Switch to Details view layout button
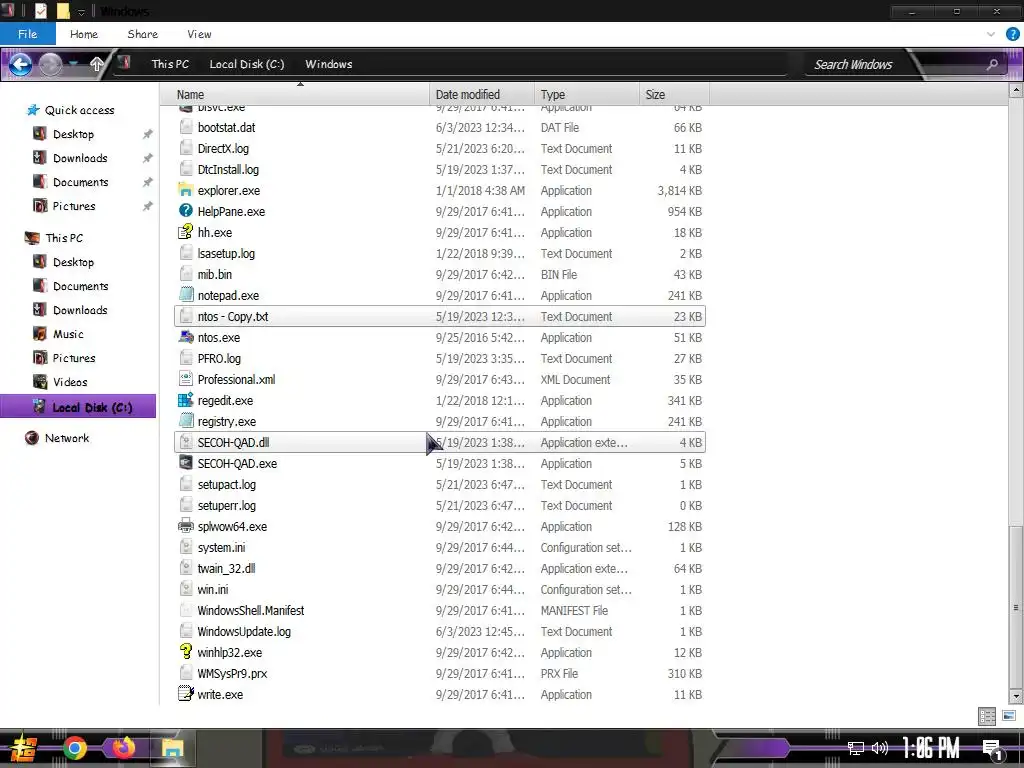 tap(987, 716)
